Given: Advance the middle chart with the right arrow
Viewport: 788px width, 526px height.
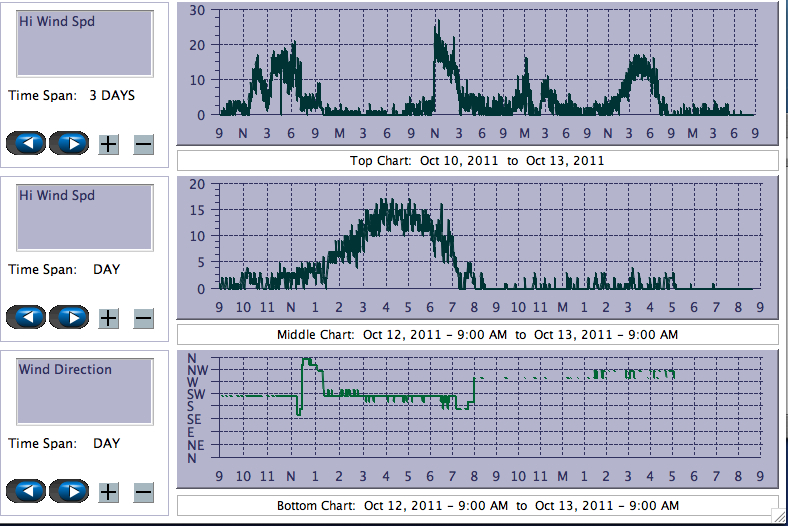Looking at the screenshot, I should pyautogui.click(x=70, y=318).
